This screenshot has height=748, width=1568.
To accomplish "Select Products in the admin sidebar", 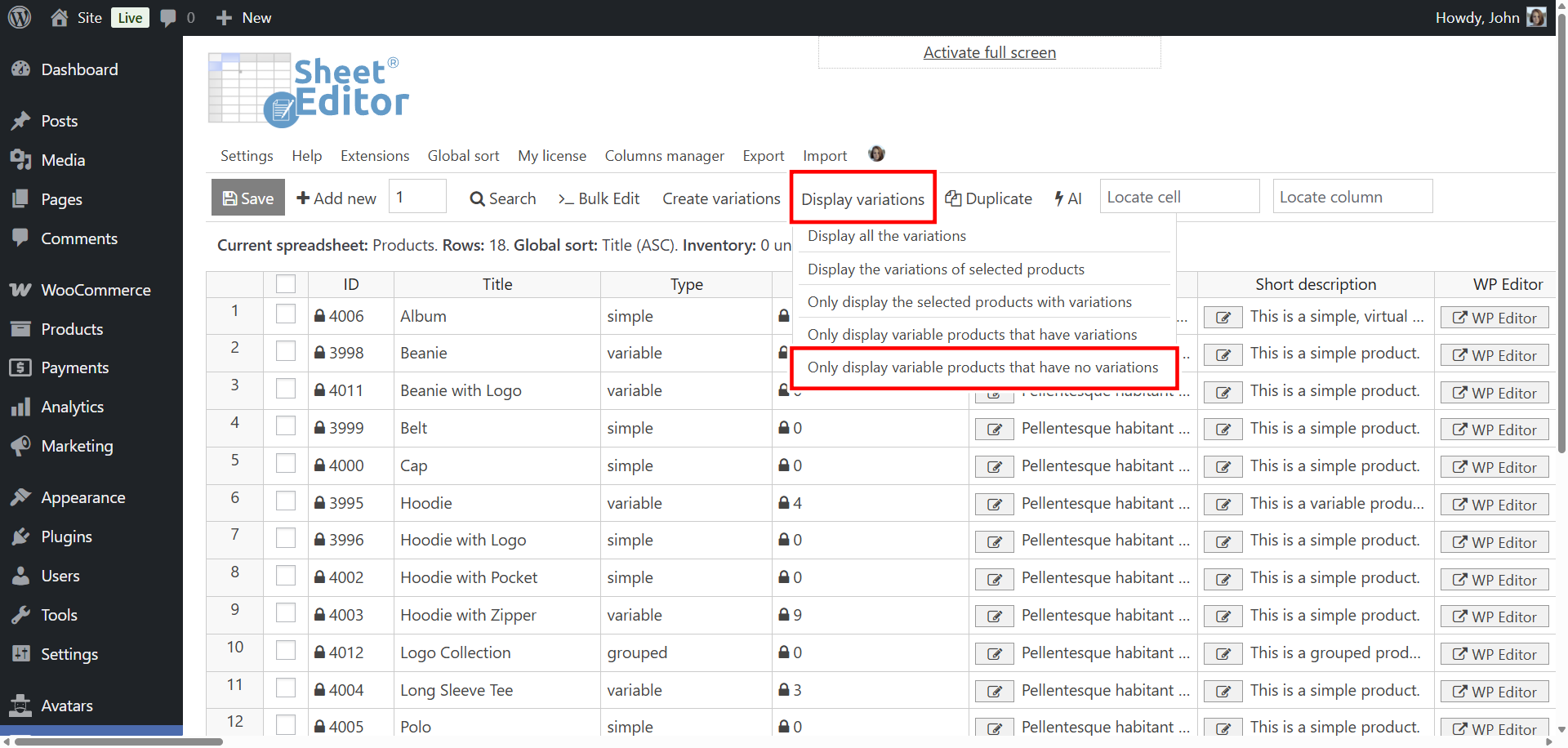I will pos(72,328).
